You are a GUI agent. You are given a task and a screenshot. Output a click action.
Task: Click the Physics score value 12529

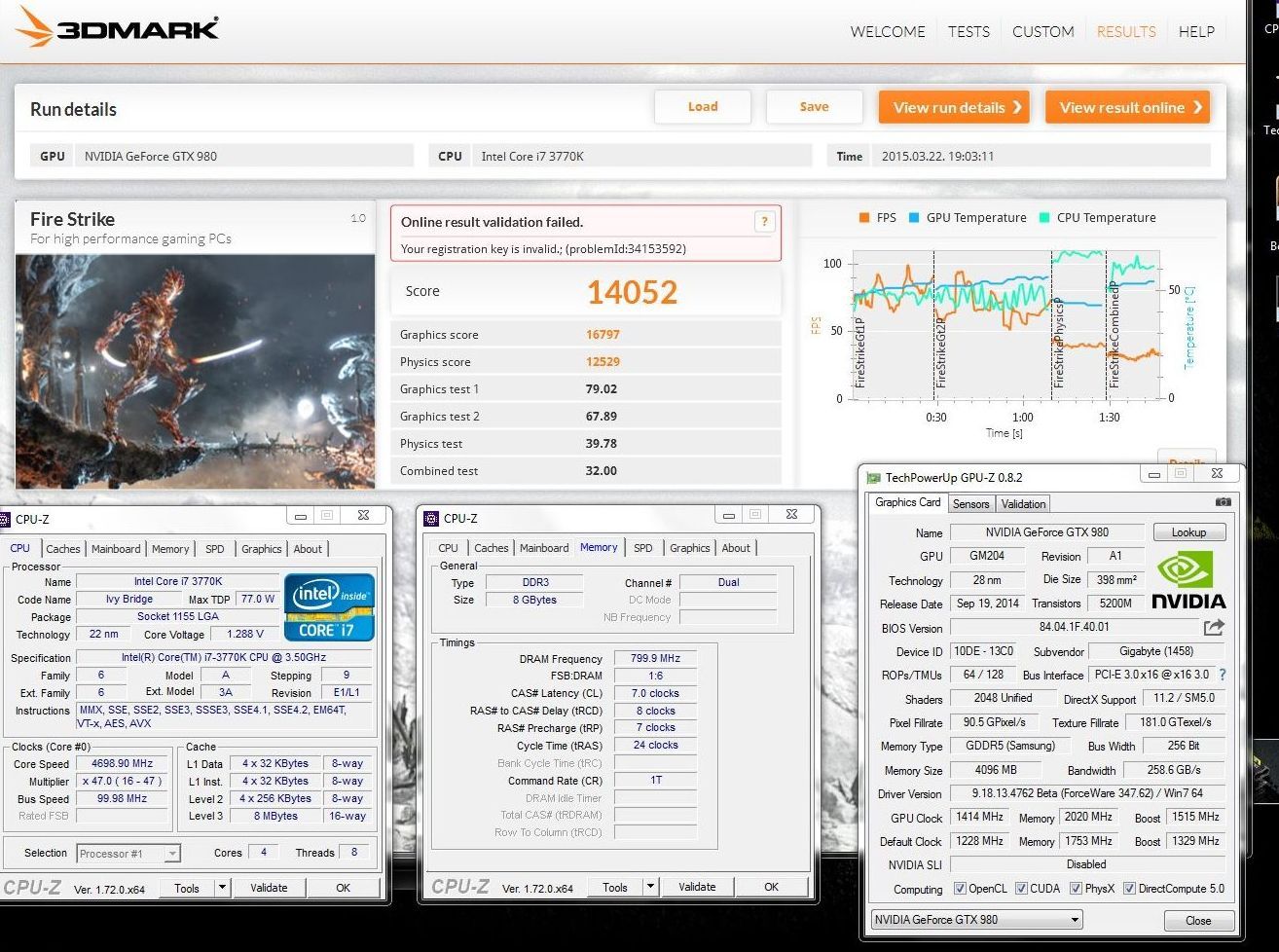[x=603, y=362]
